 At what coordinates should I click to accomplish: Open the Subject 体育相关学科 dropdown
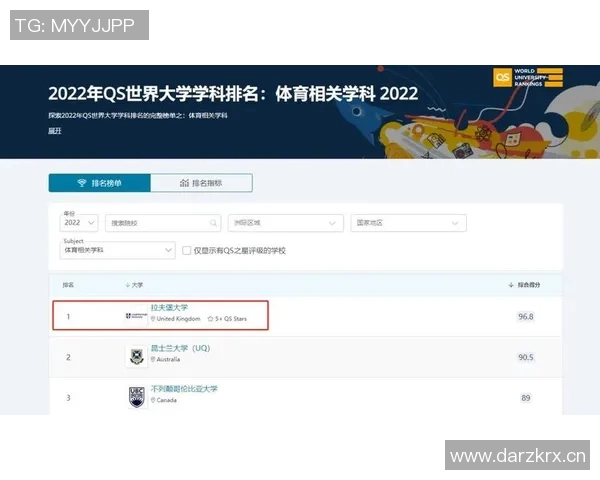point(118,250)
